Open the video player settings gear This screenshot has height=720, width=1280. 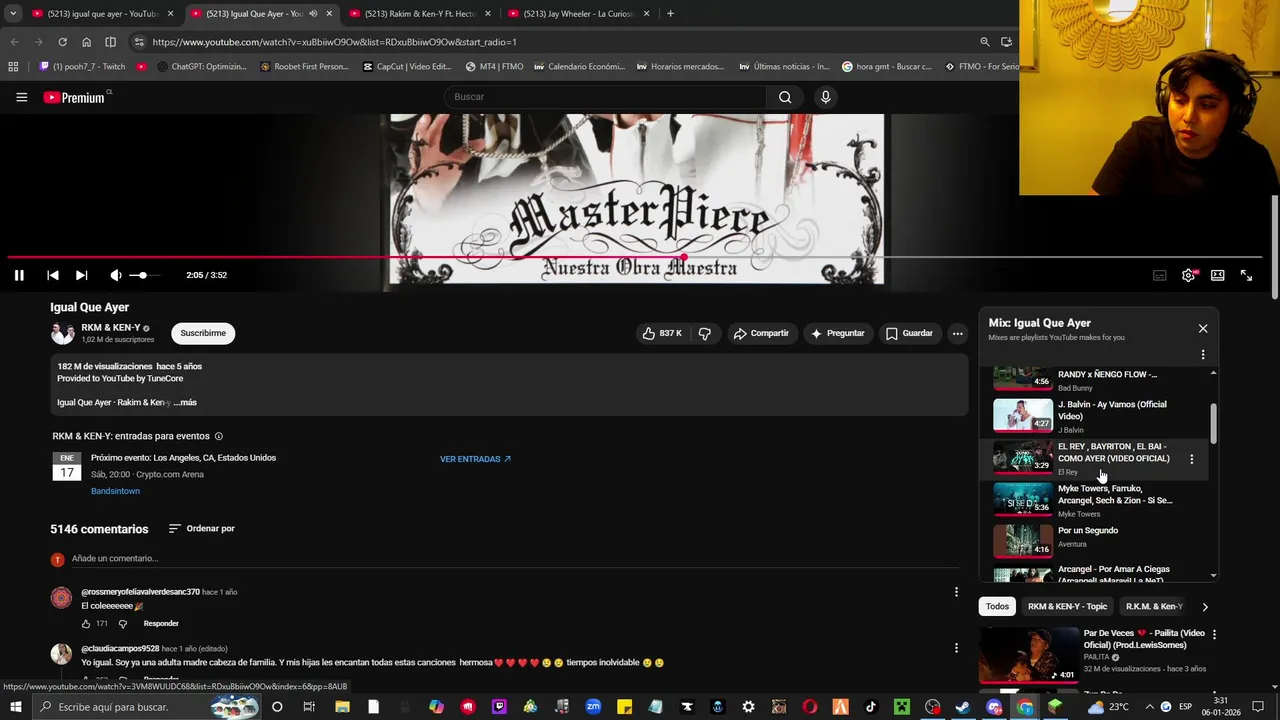(1189, 275)
